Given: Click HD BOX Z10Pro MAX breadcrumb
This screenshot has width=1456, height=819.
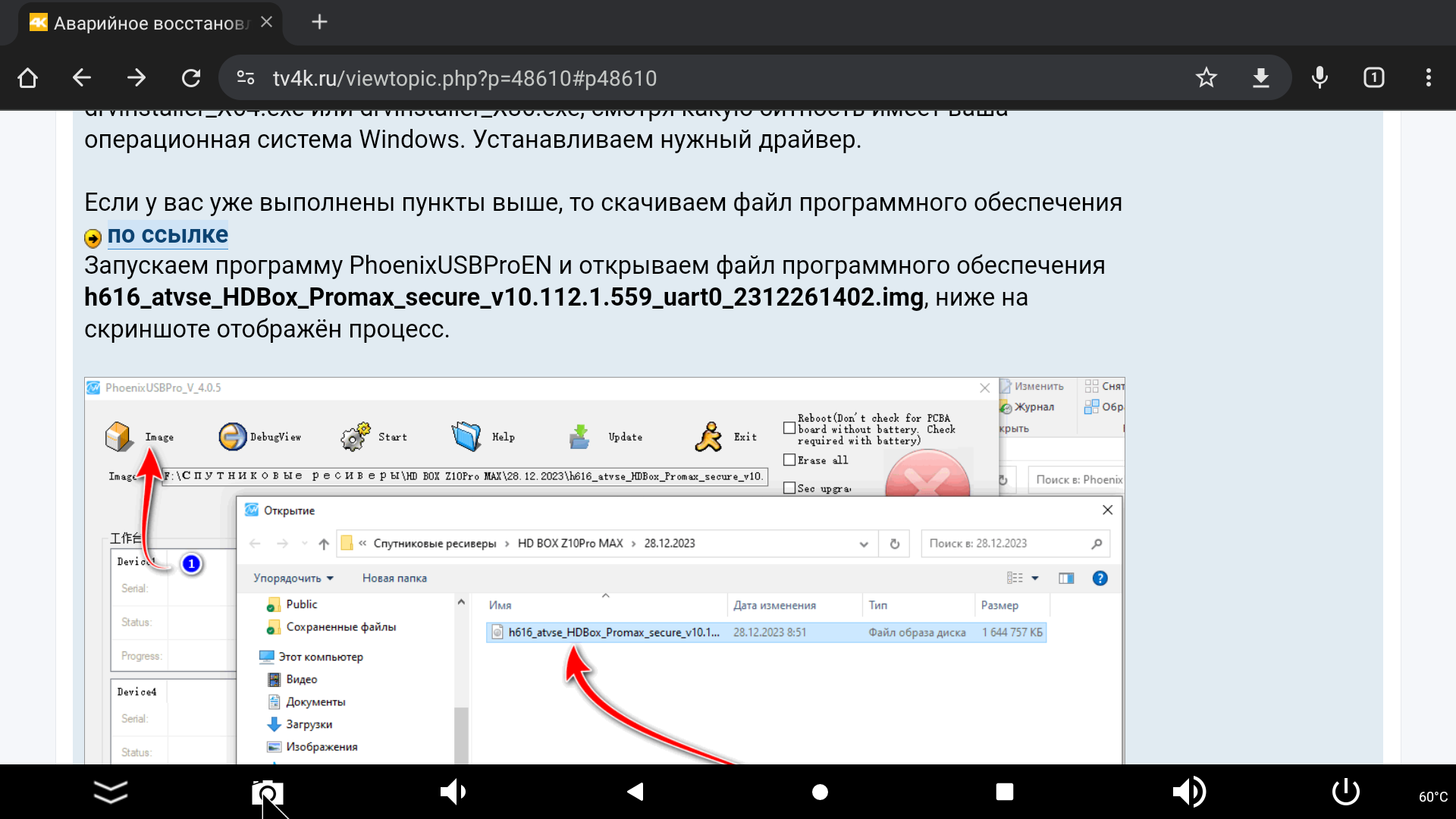Looking at the screenshot, I should coord(570,544).
